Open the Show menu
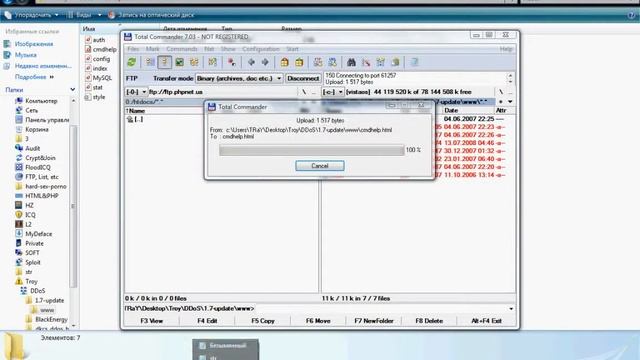The height and width of the screenshot is (360, 640). [228, 49]
